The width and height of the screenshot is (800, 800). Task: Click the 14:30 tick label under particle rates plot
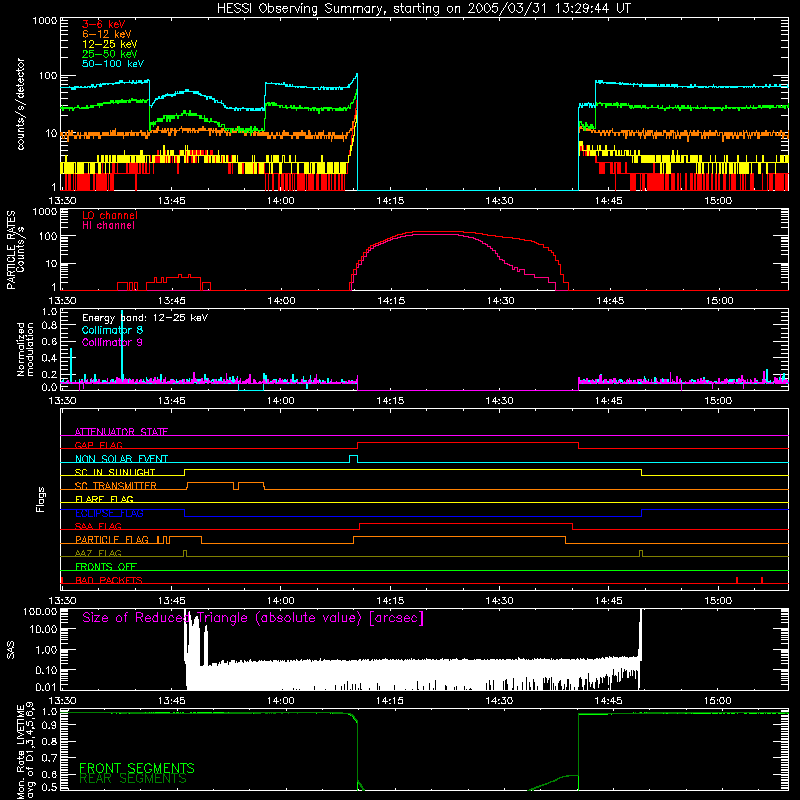coord(501,301)
